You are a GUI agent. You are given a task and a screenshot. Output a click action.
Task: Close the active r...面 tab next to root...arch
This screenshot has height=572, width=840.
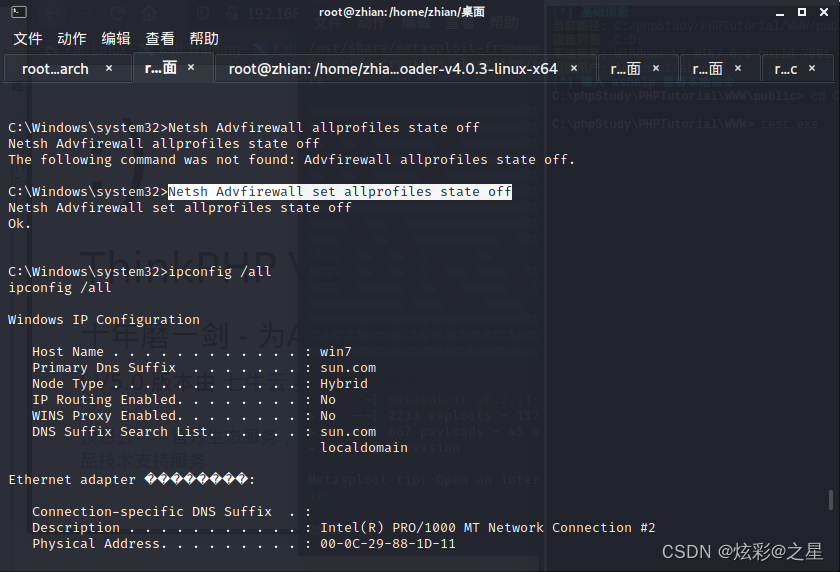(191, 67)
